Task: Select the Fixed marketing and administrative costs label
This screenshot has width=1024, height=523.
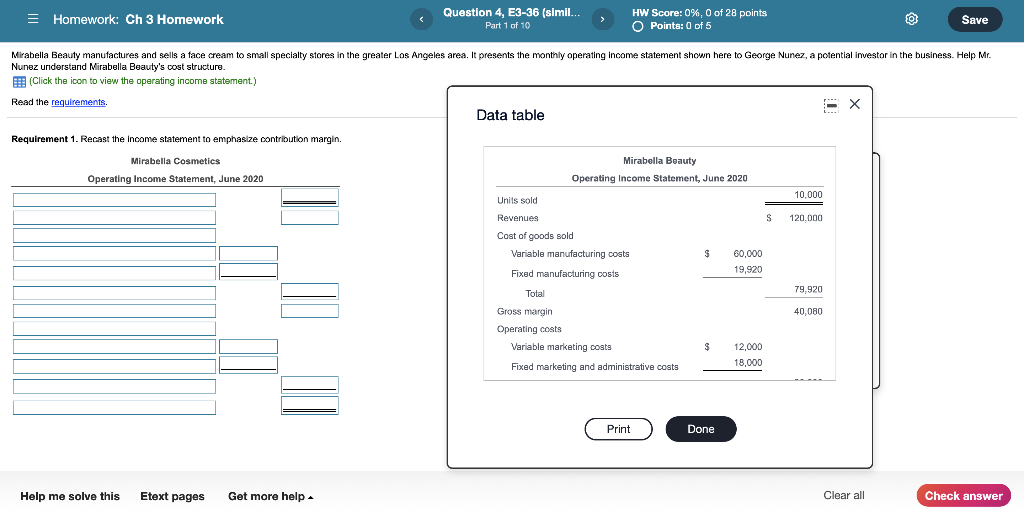Action: pos(594,367)
